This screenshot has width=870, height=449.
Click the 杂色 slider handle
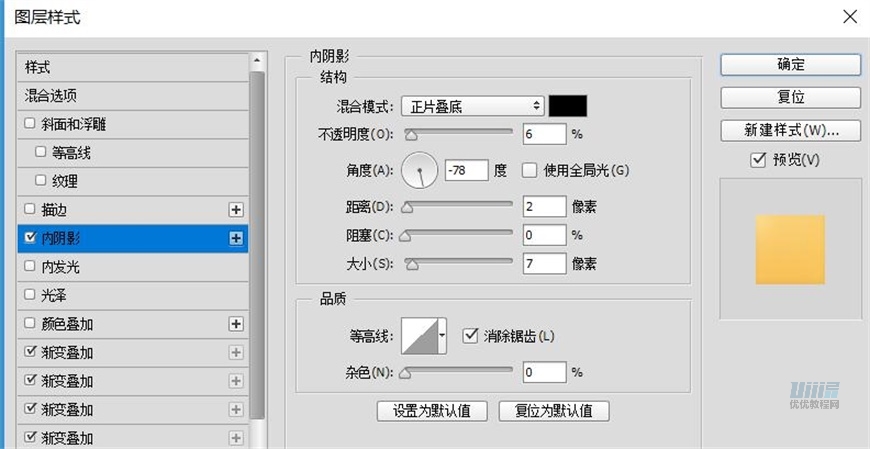[405, 374]
